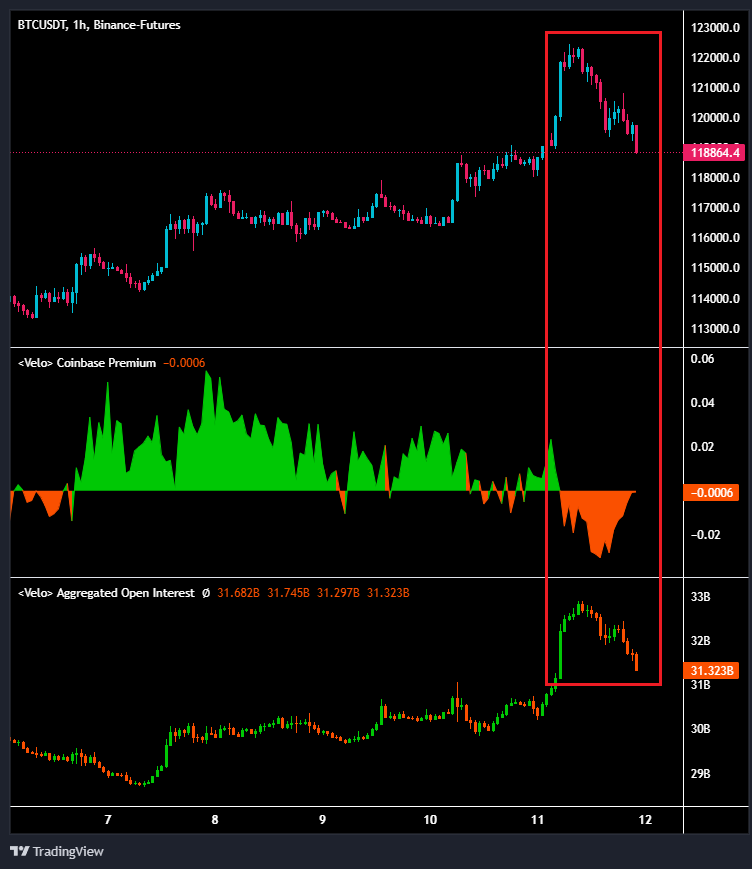Click the 31.682B open value in legend
Viewport: 752px width, 869px height.
[x=238, y=593]
